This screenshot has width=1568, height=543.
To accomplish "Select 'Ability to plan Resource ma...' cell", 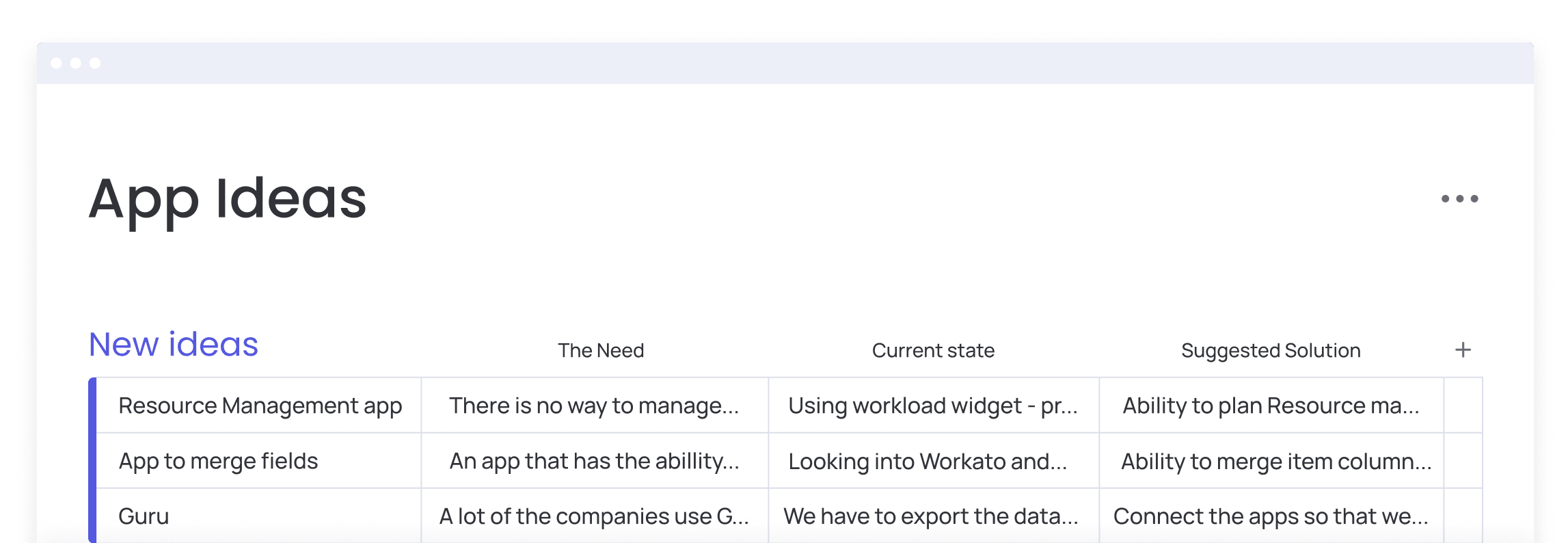I will (x=1271, y=406).
